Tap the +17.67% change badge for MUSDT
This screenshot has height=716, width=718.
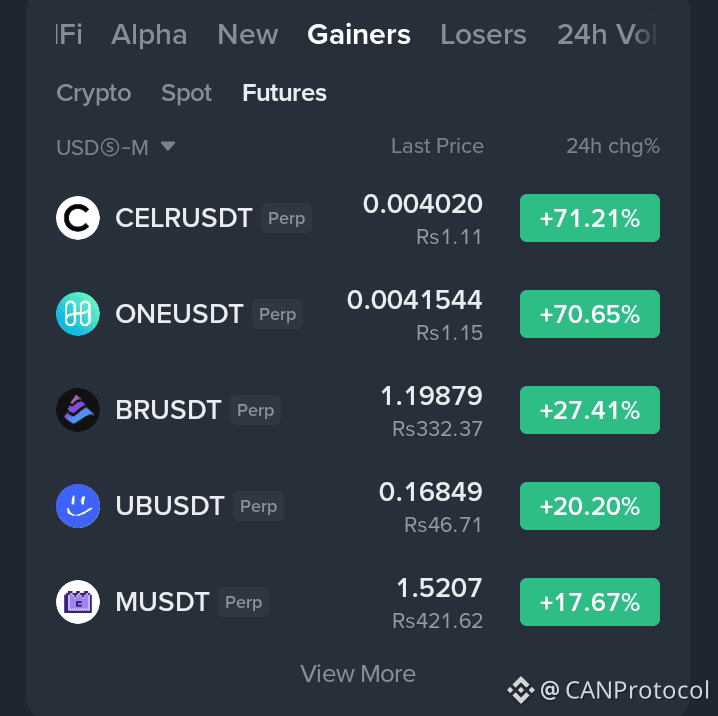(x=590, y=602)
